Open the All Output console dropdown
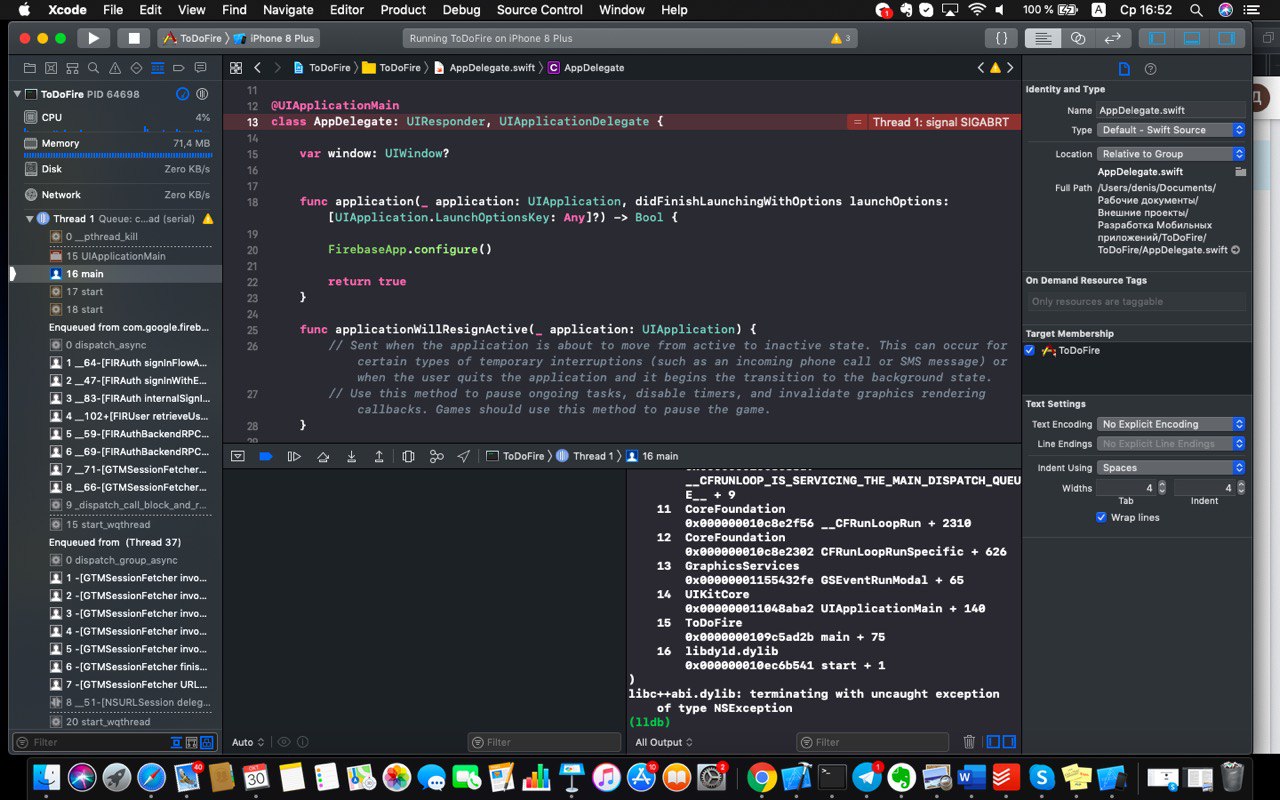Viewport: 1280px width, 800px height. click(664, 742)
